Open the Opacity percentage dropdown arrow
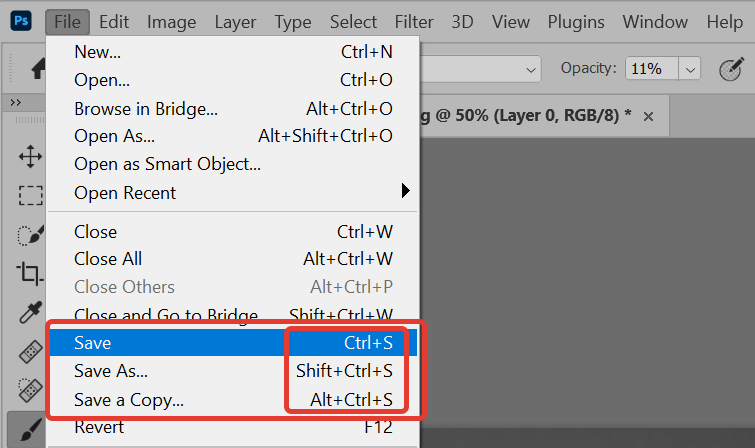Image resolution: width=755 pixels, height=448 pixels. pos(691,69)
